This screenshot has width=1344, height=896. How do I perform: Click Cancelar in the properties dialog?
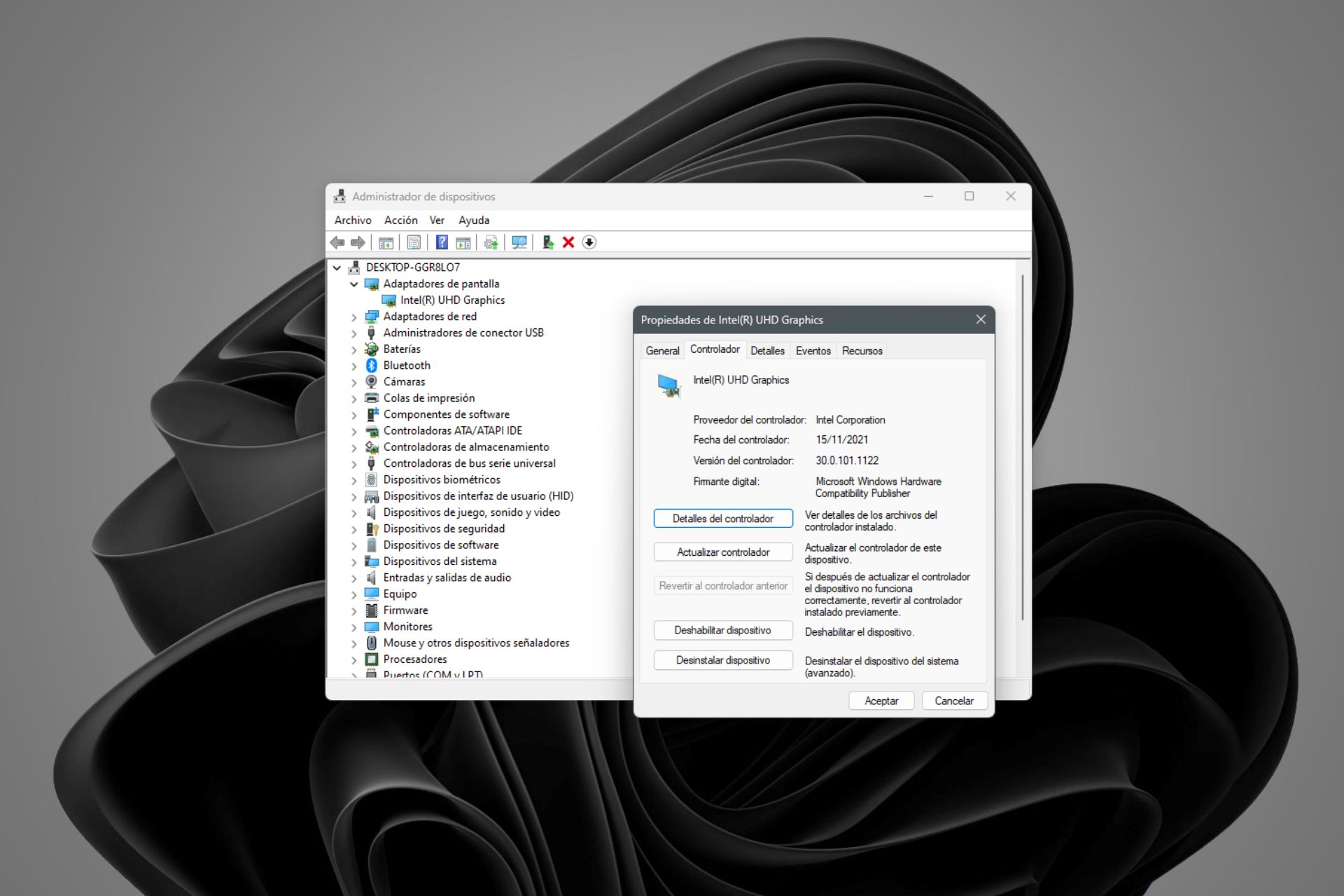tap(954, 701)
